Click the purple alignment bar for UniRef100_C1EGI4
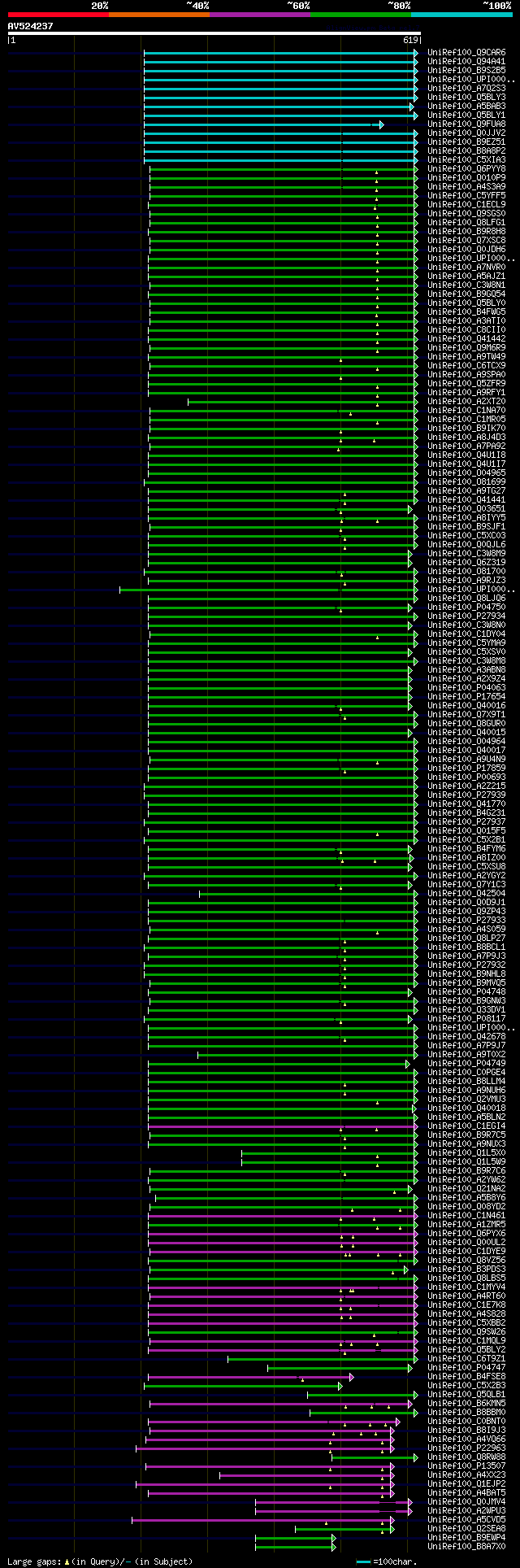520x1568 pixels. pos(284,1126)
